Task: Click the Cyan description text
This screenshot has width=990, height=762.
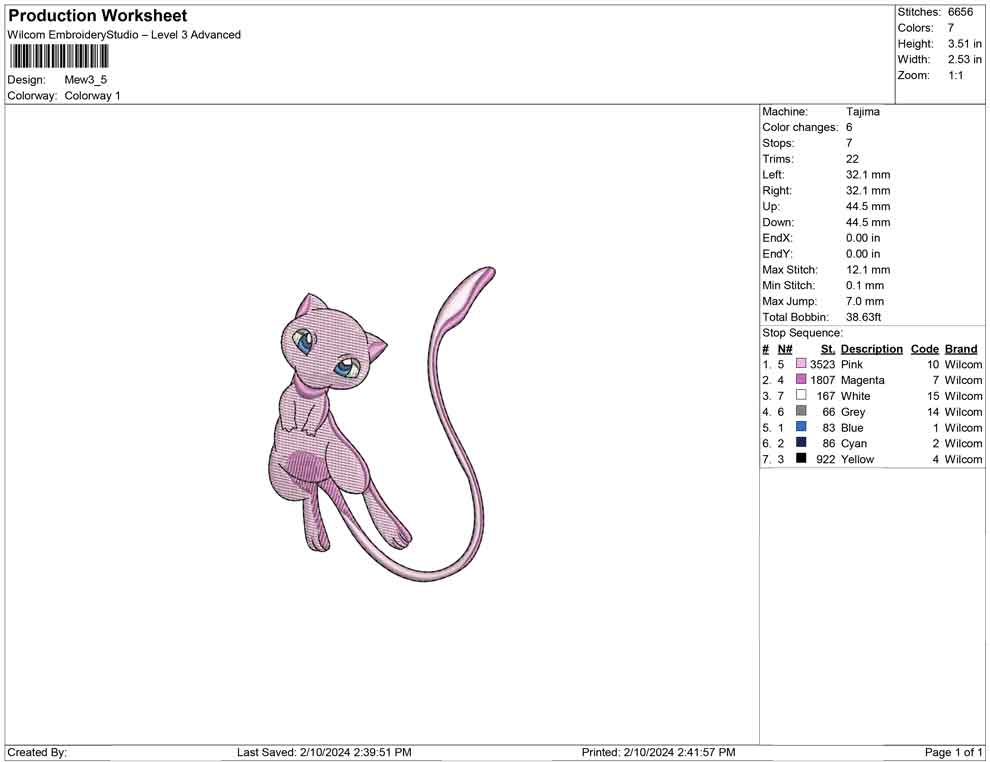Action: point(854,443)
